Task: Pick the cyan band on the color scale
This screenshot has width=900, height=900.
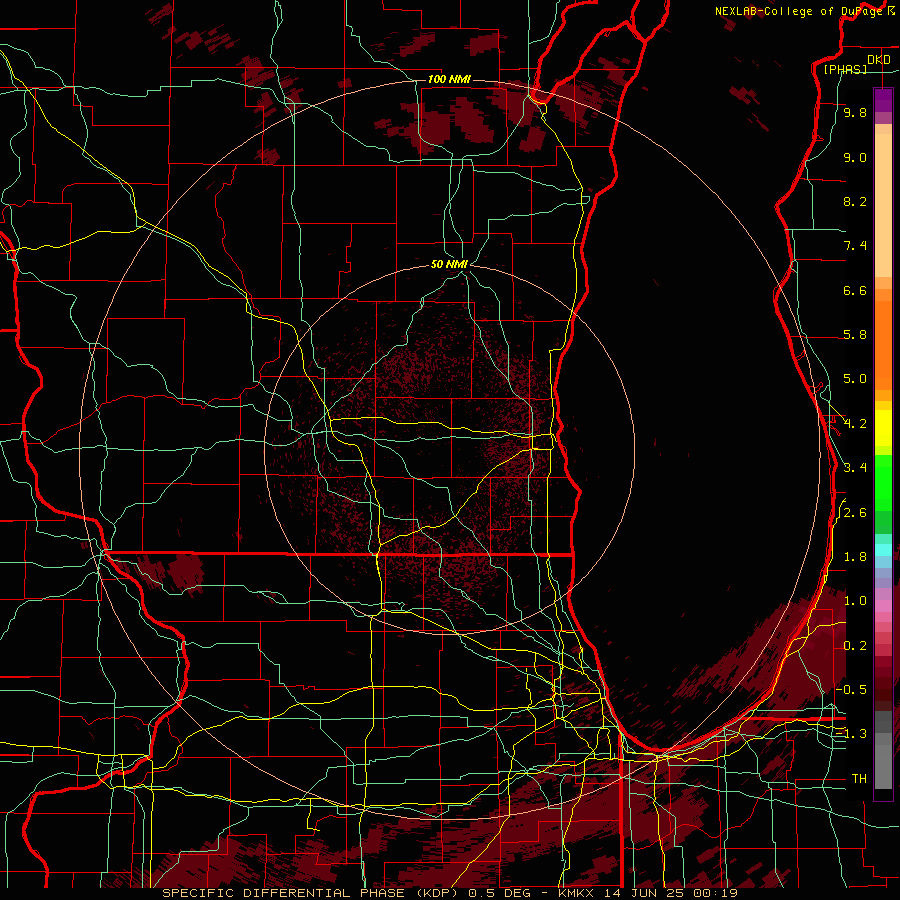Action: click(x=883, y=550)
